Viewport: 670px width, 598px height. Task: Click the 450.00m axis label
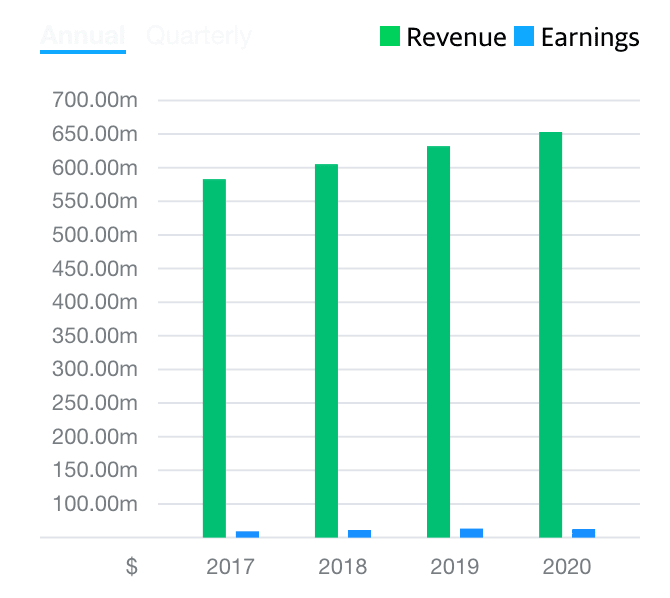point(95,269)
